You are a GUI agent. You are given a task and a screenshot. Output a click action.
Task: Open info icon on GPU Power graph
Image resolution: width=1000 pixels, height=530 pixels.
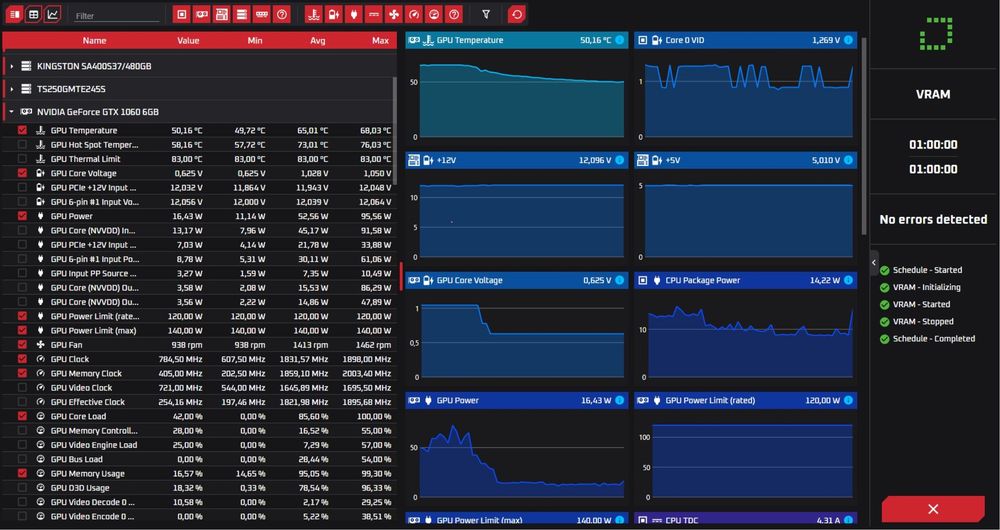(x=619, y=401)
